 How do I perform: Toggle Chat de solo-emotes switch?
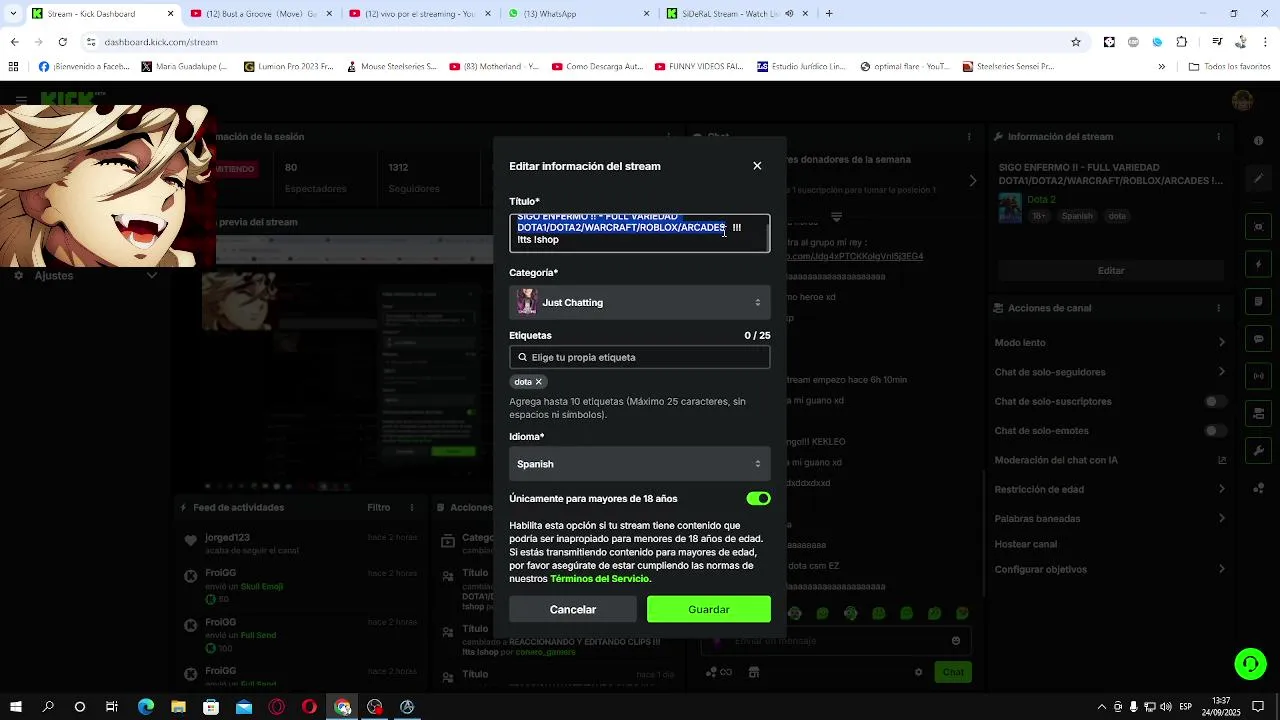point(1215,431)
